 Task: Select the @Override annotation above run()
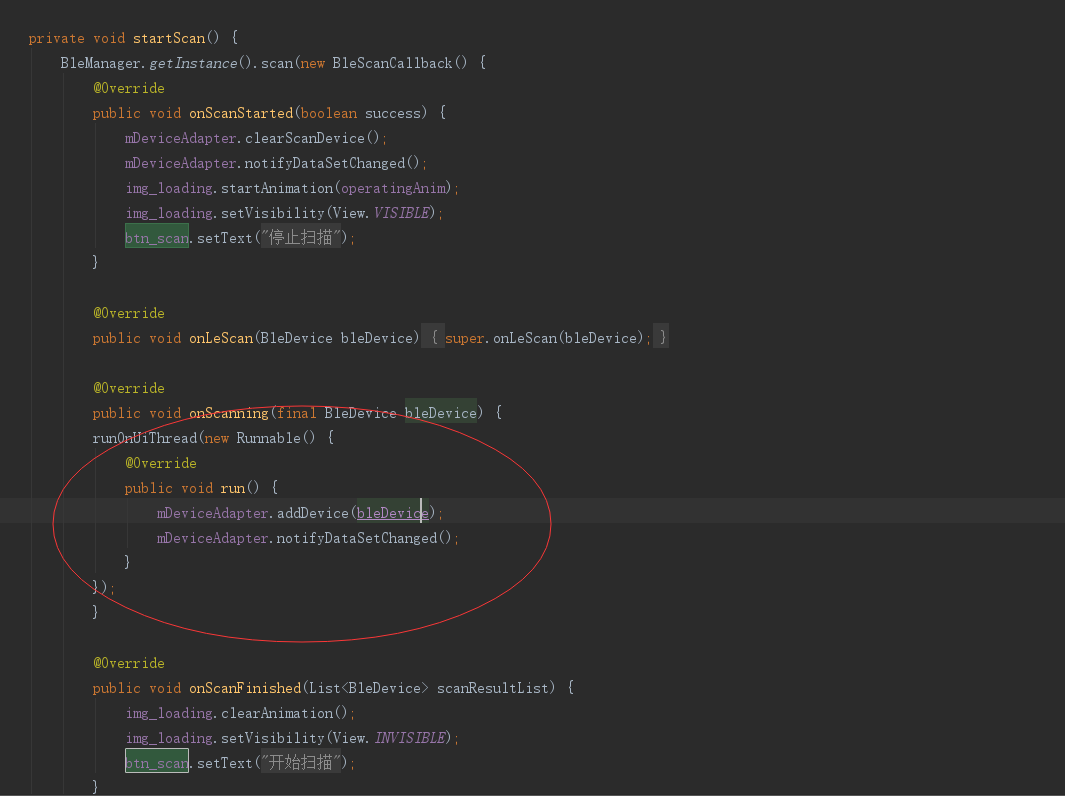160,462
